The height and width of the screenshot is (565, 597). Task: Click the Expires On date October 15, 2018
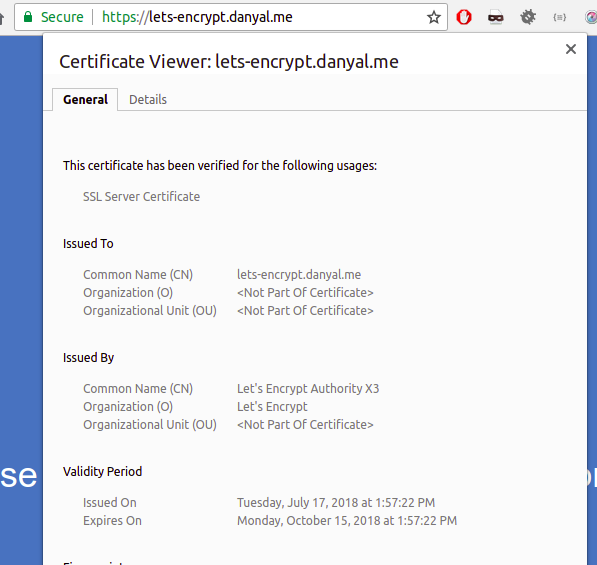347,520
